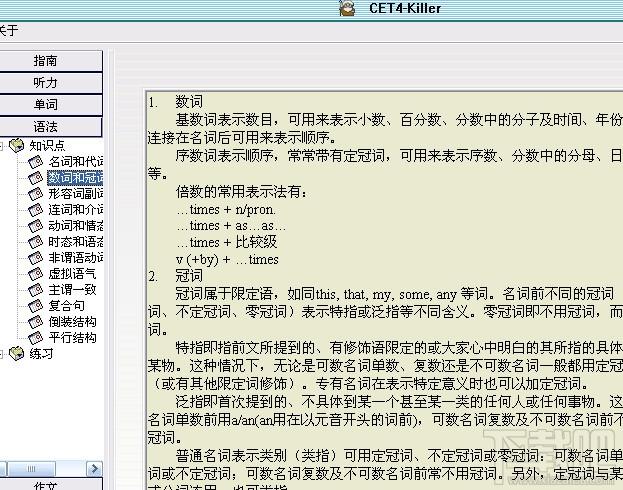The image size is (623, 490).
Task: Click the line '…times + 比较级'
Action: (x=226, y=242)
